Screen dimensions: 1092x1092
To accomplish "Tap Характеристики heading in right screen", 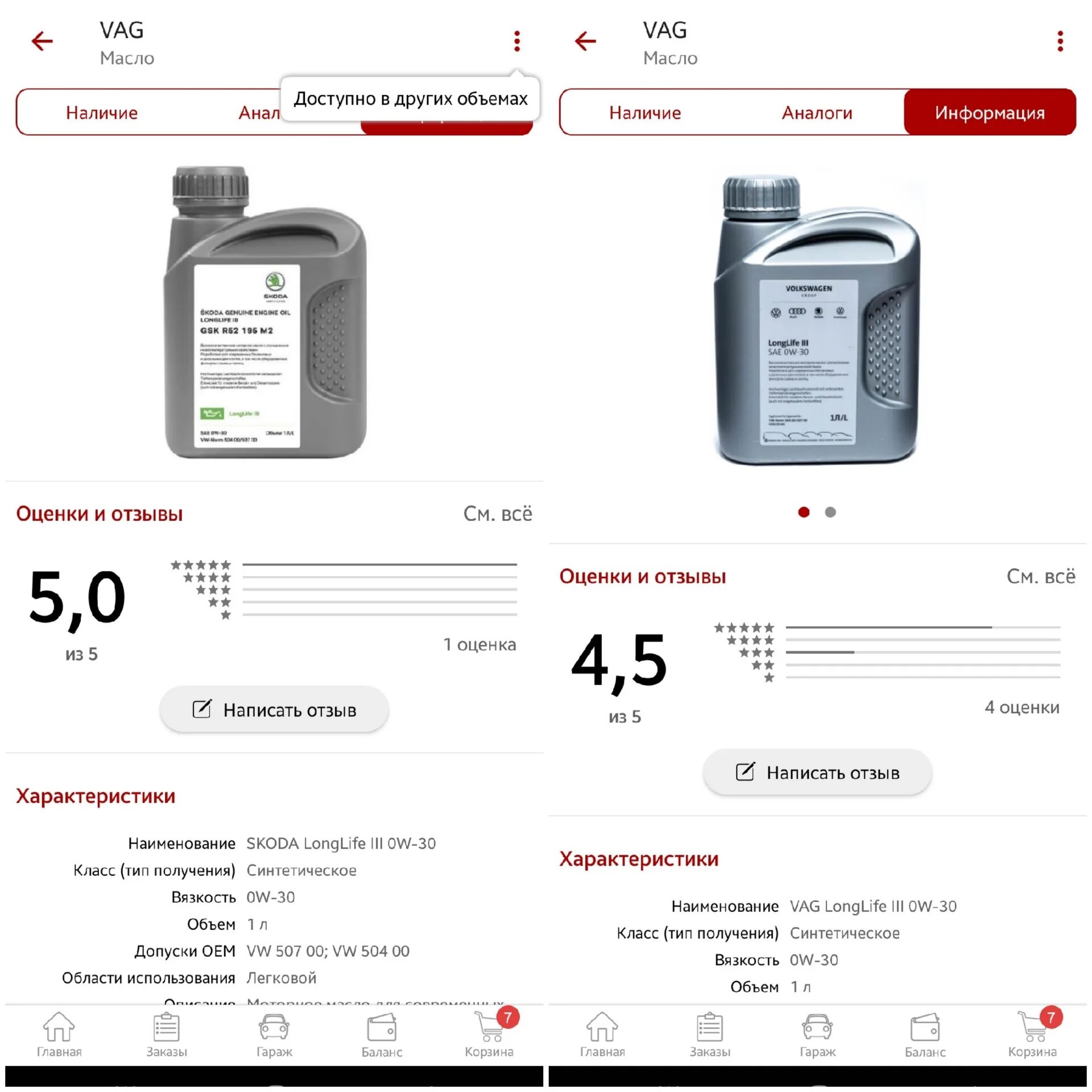I will point(639,858).
